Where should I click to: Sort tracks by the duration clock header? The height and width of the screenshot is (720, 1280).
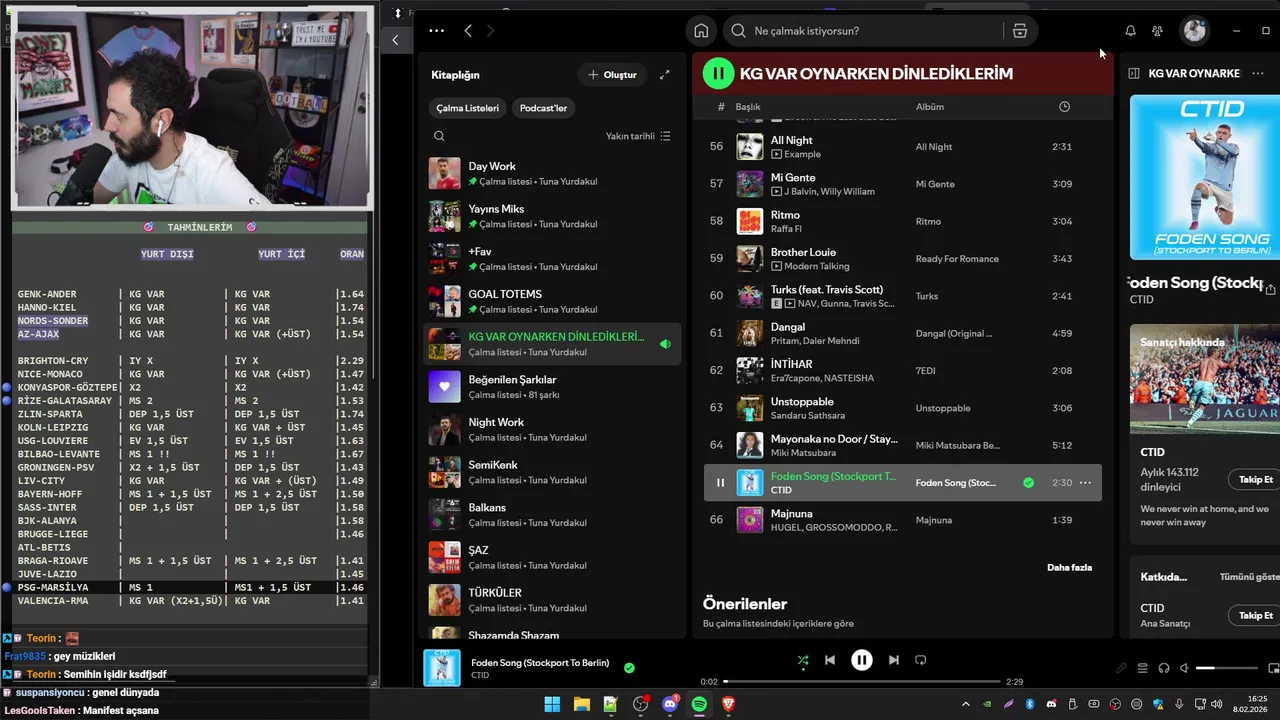point(1064,107)
